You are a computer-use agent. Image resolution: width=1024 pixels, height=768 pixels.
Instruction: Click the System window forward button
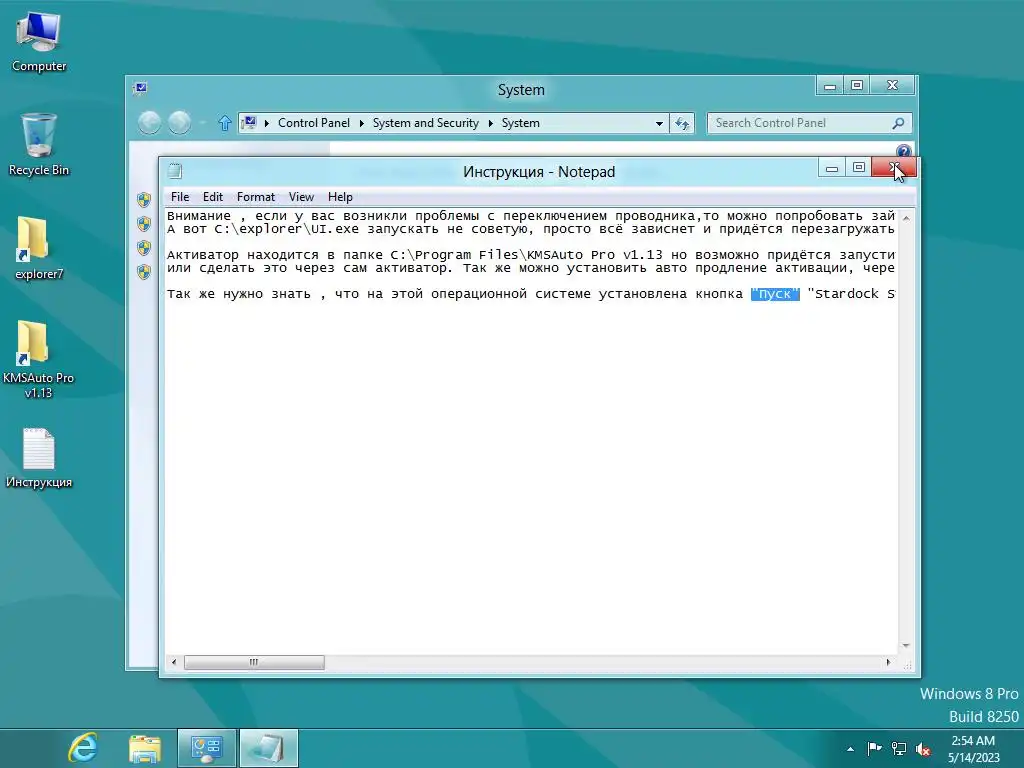click(180, 123)
